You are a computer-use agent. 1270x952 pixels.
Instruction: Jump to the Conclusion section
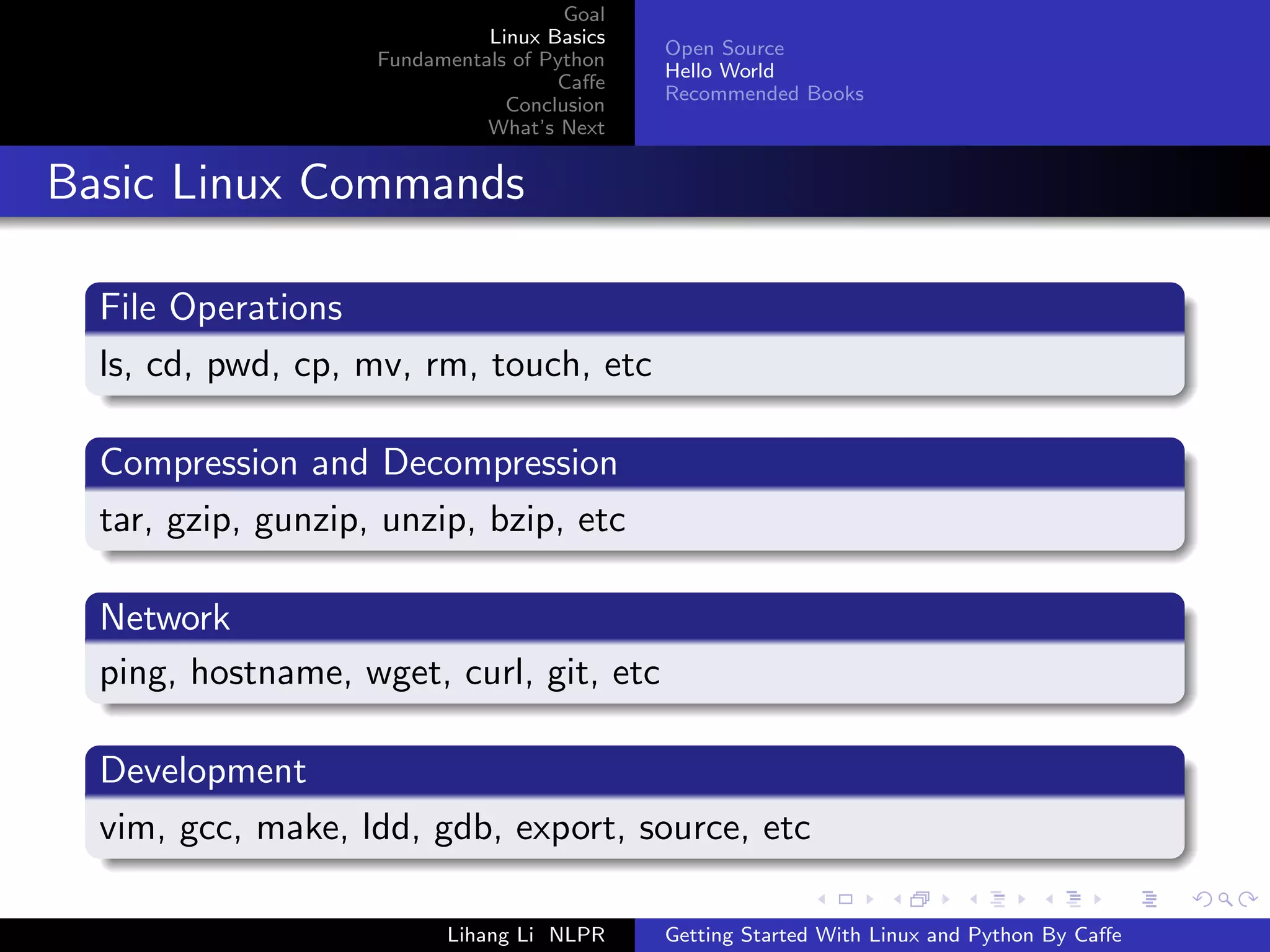click(x=555, y=105)
